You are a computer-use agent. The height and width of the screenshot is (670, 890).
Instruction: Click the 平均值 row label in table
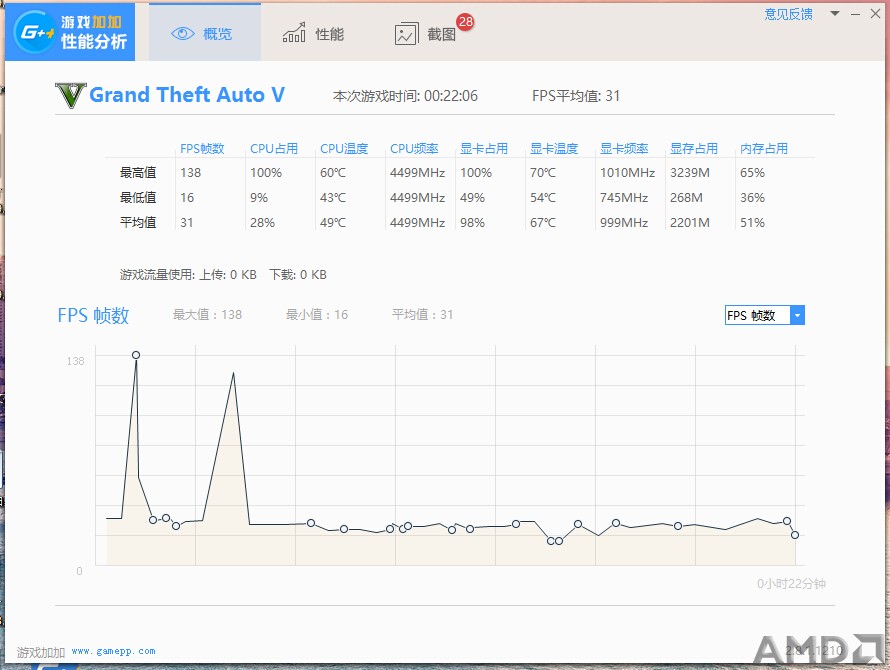click(x=138, y=223)
